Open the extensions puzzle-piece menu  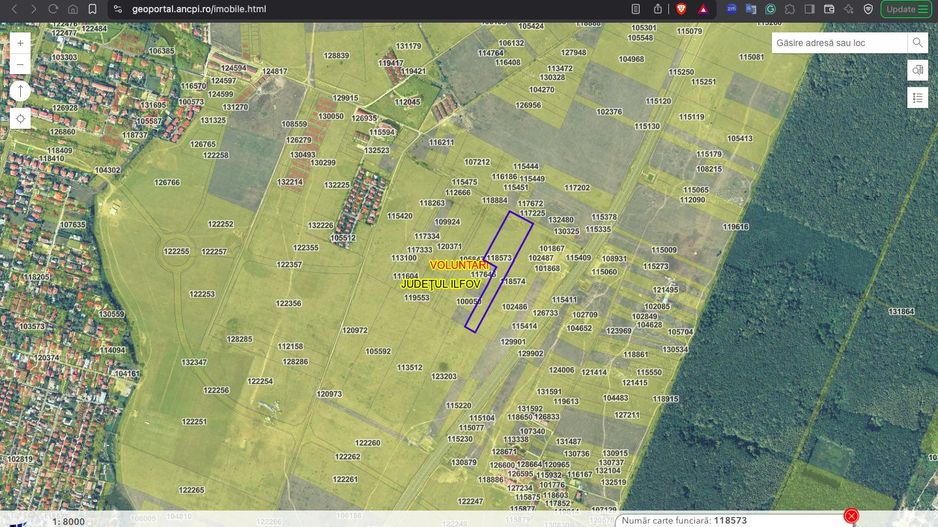(x=790, y=9)
